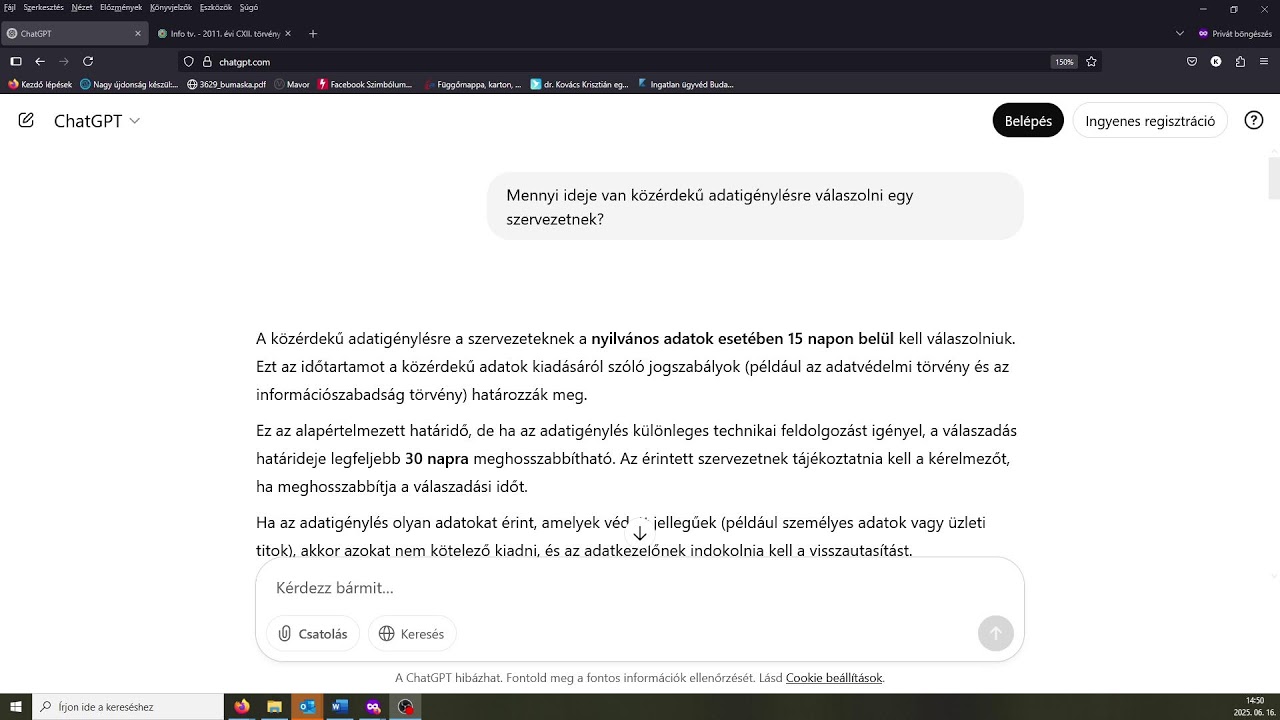Click the site security padlock icon
This screenshot has width=1280, height=720.
click(x=207, y=61)
